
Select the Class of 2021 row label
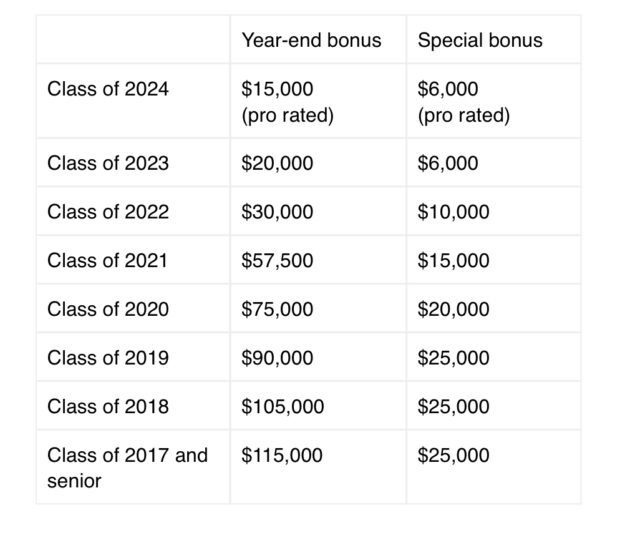(x=107, y=260)
